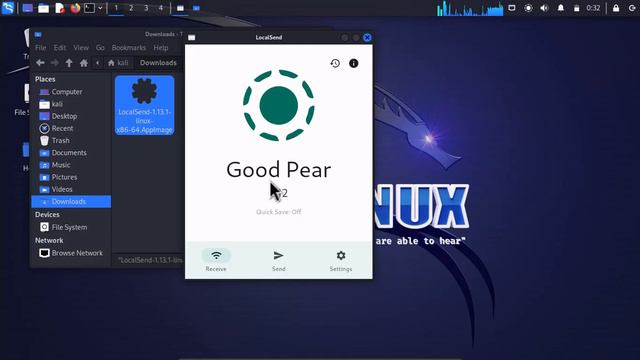This screenshot has height=360, width=640.
Task: Open the file manager launcher in panel
Action: coord(44,8)
